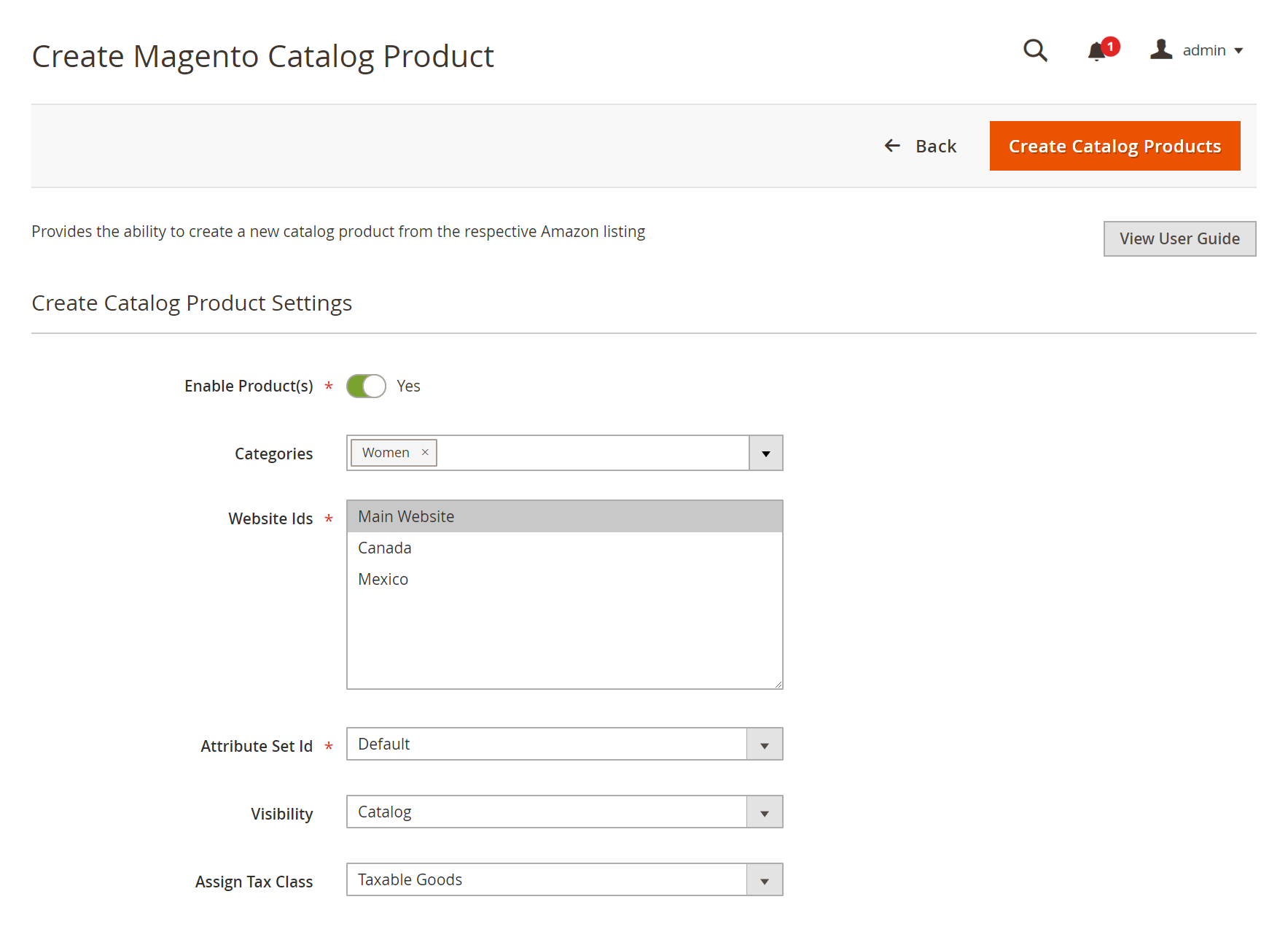Remove the Women category tag
1288x937 pixels.
click(425, 452)
